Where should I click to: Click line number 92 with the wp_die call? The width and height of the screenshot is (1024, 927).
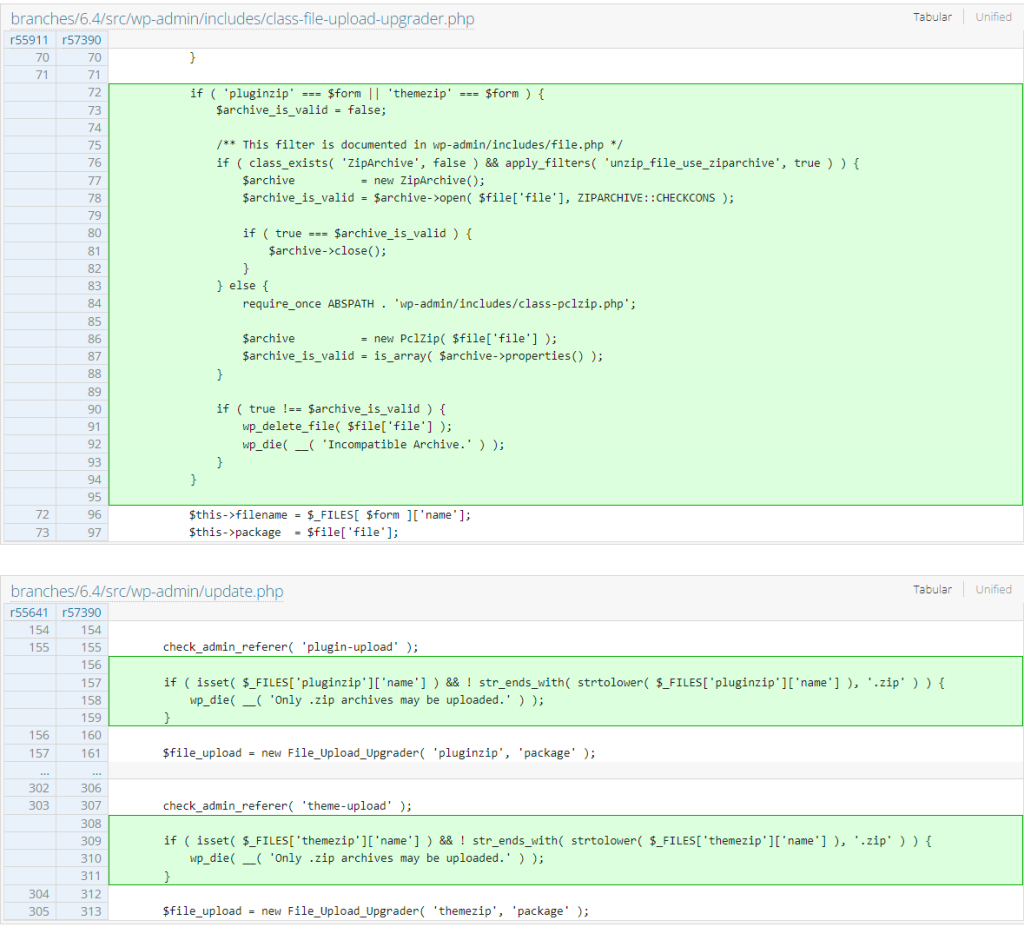click(94, 444)
